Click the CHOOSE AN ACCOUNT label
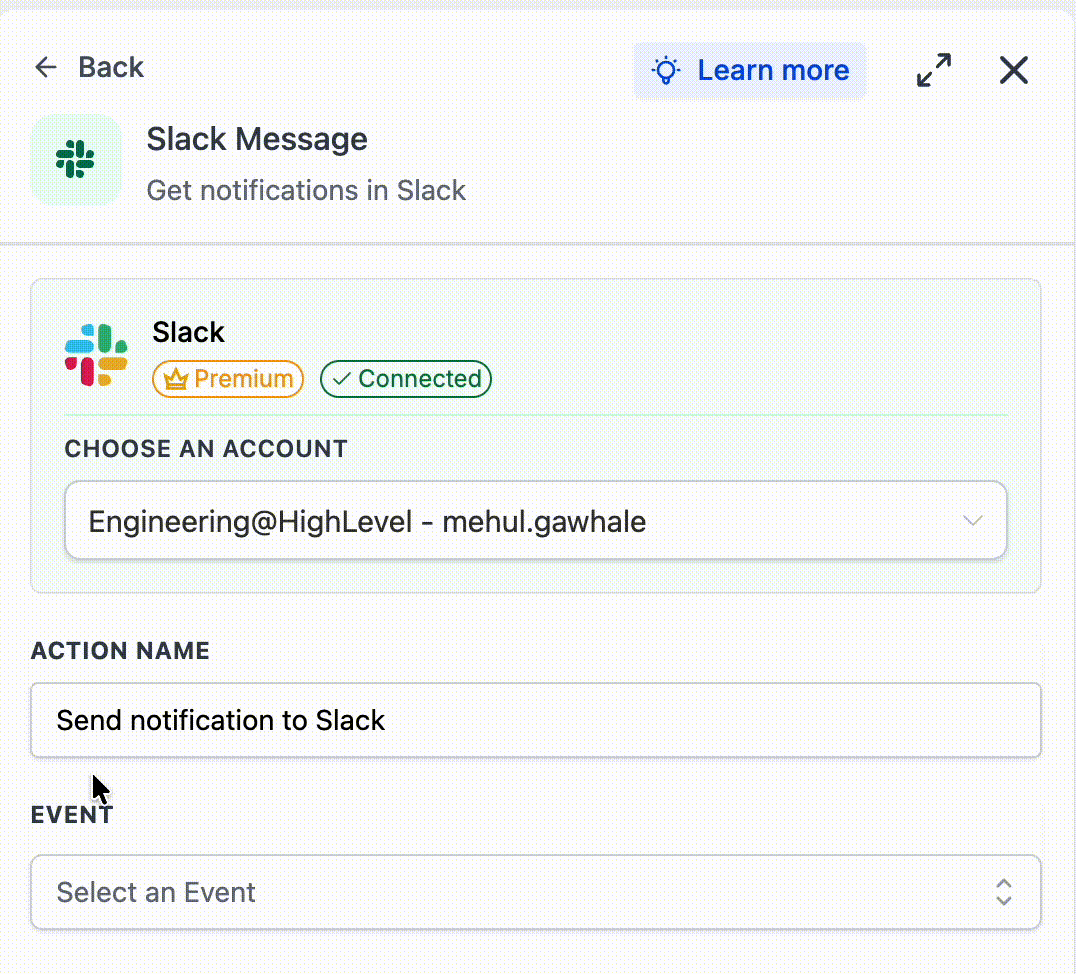1076x974 pixels. point(206,449)
